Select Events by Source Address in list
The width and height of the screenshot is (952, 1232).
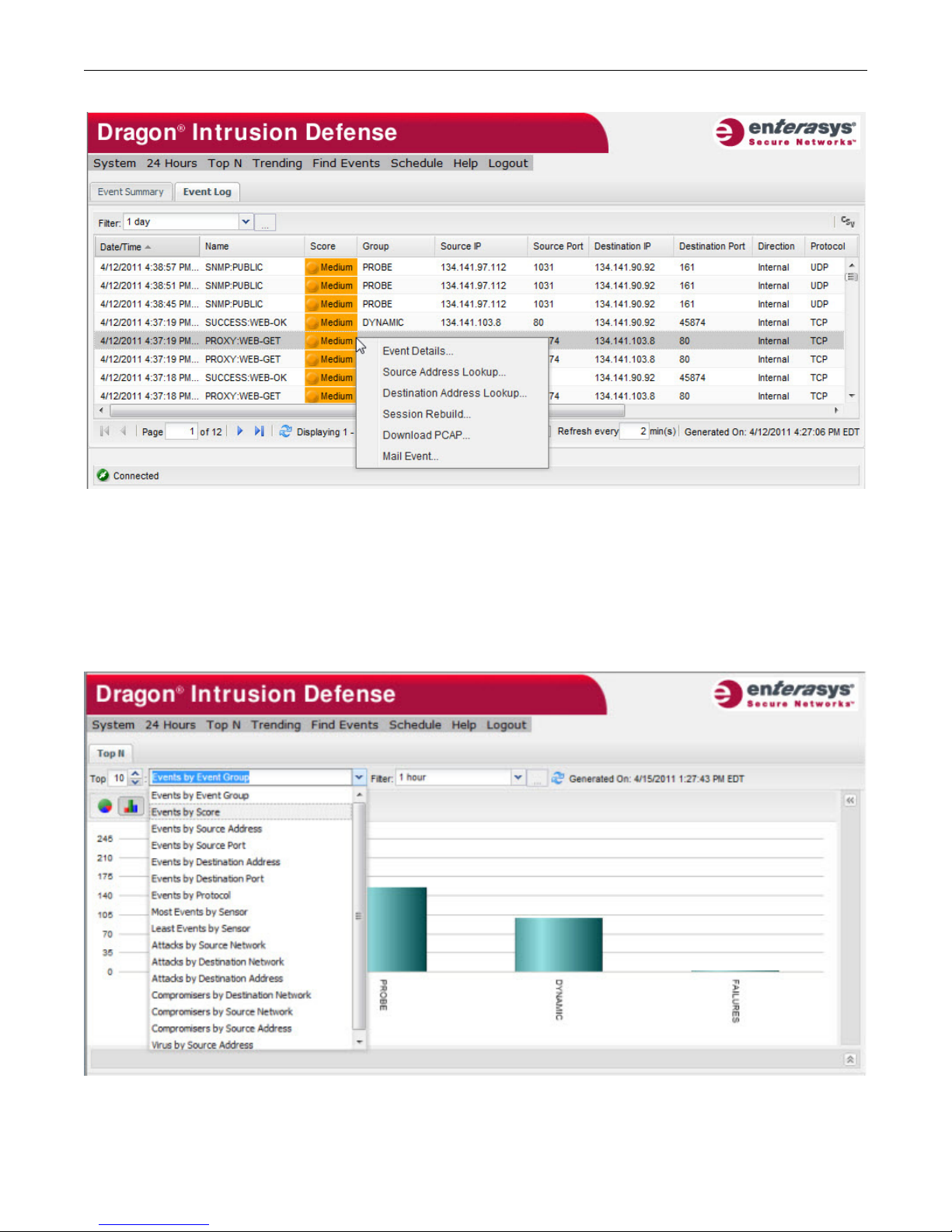point(251,829)
